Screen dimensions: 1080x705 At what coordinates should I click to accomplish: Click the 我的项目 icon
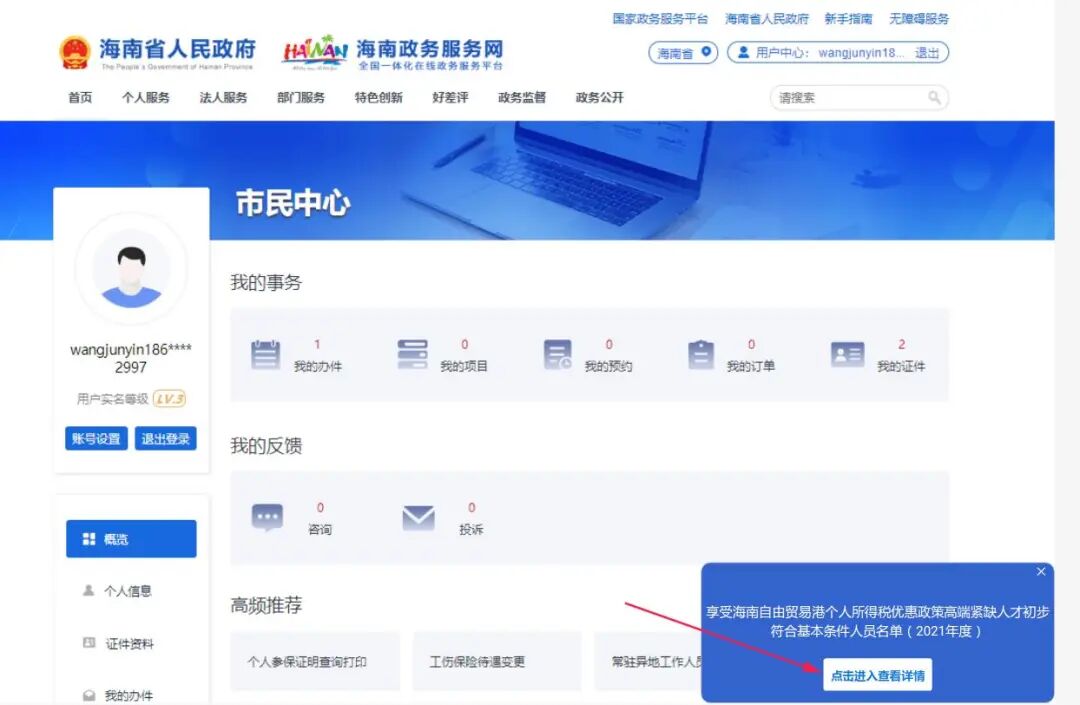coord(410,353)
